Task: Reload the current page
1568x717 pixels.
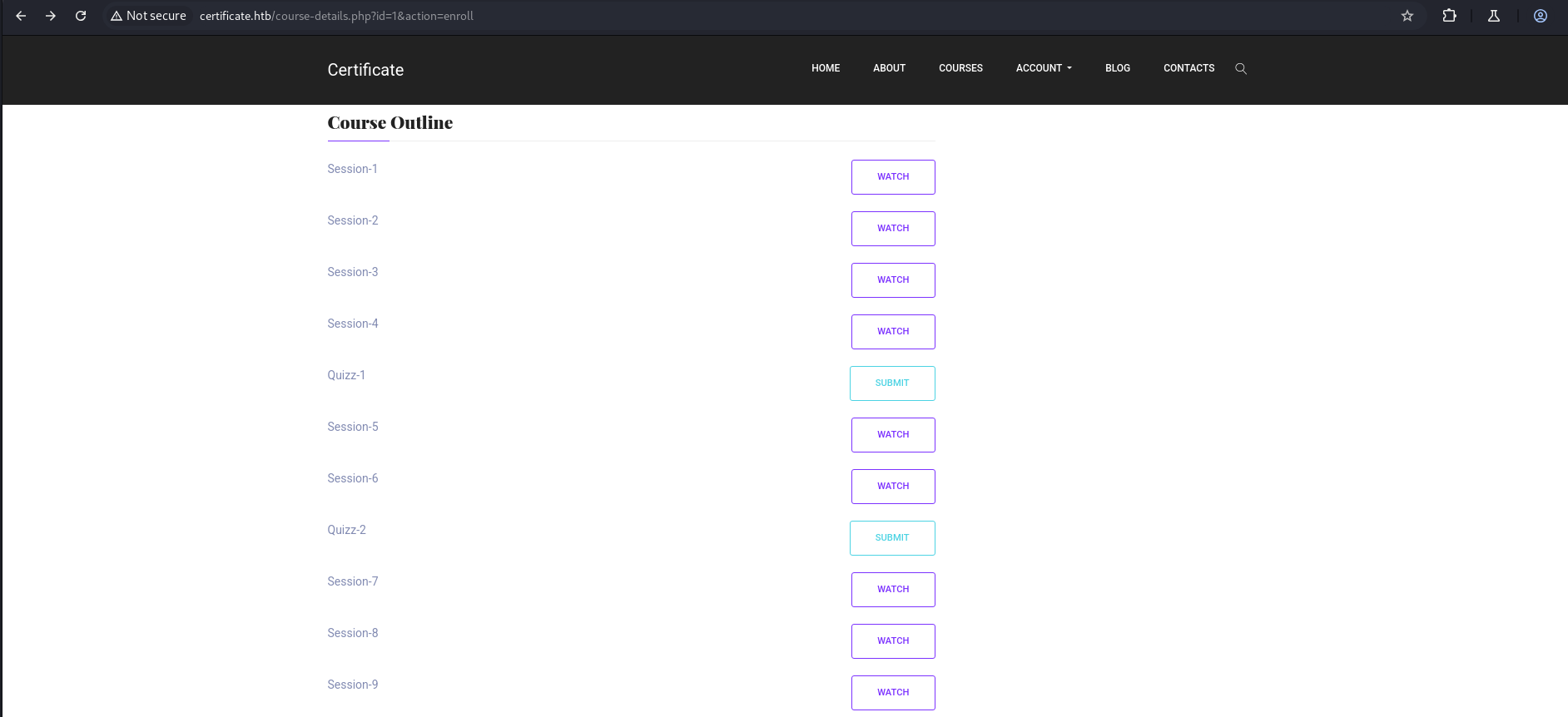Action: click(81, 16)
